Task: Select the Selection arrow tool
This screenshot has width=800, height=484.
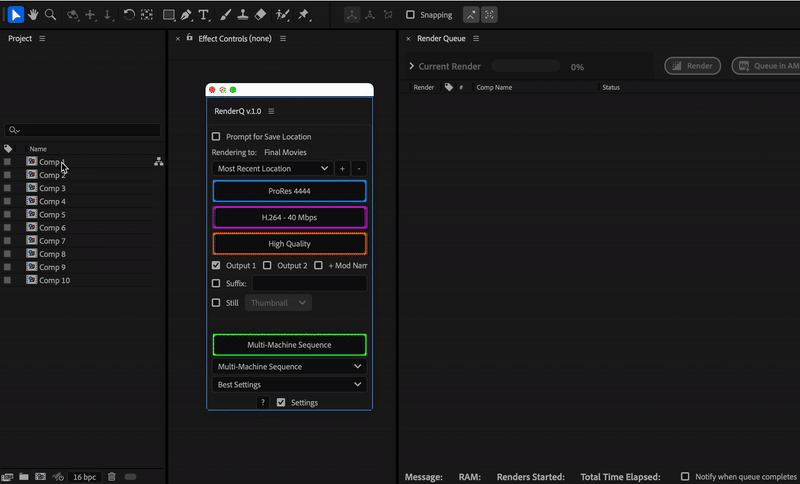Action: 16,15
